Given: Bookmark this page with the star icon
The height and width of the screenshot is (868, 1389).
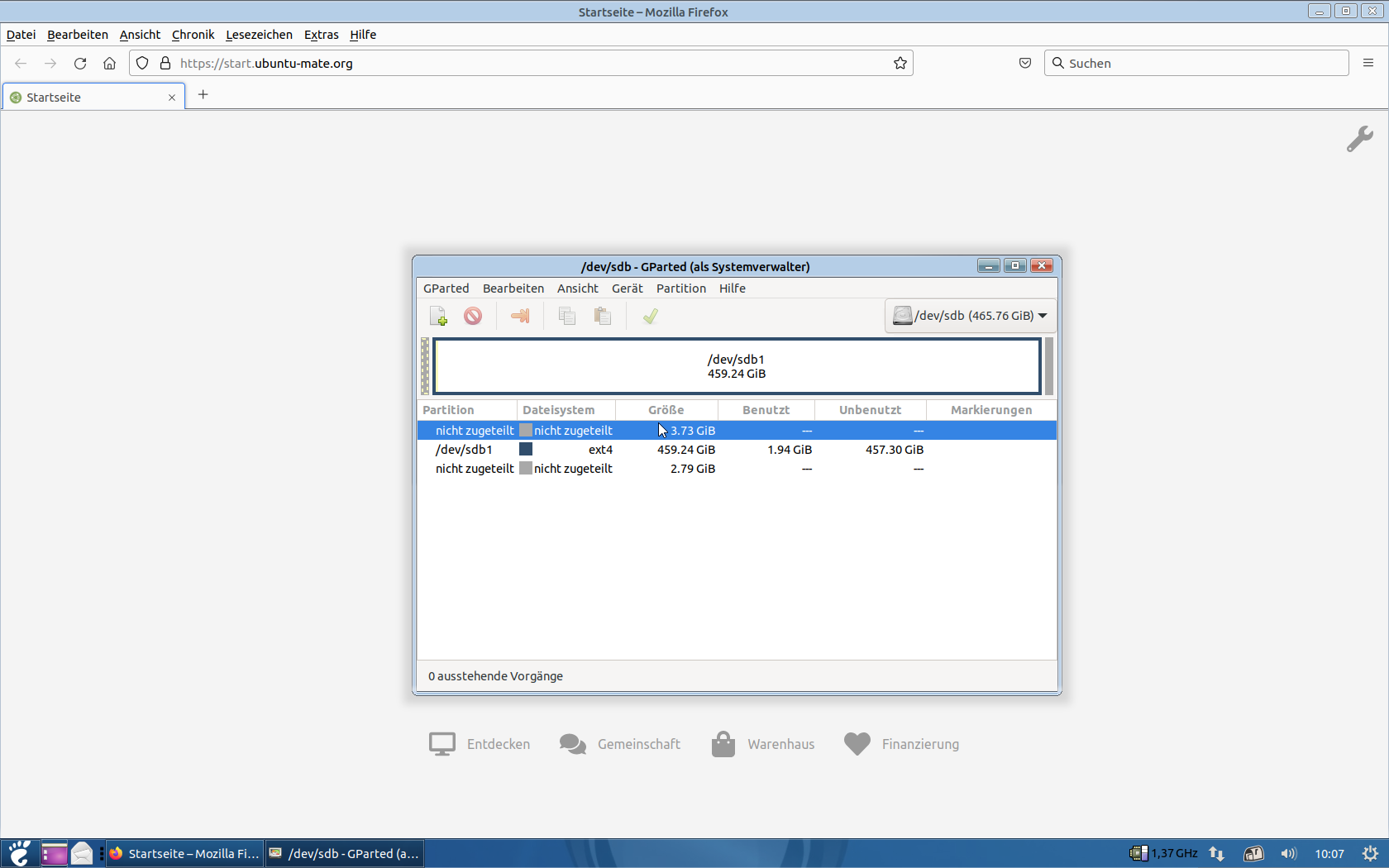Looking at the screenshot, I should tap(900, 64).
